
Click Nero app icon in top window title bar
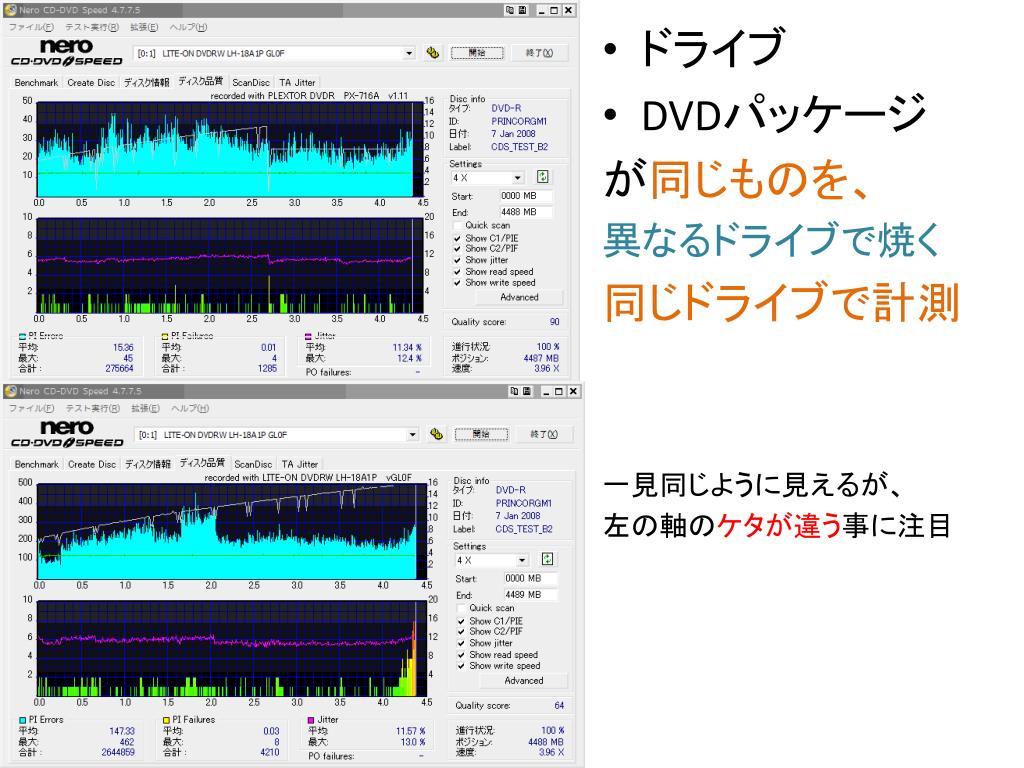tap(10, 10)
